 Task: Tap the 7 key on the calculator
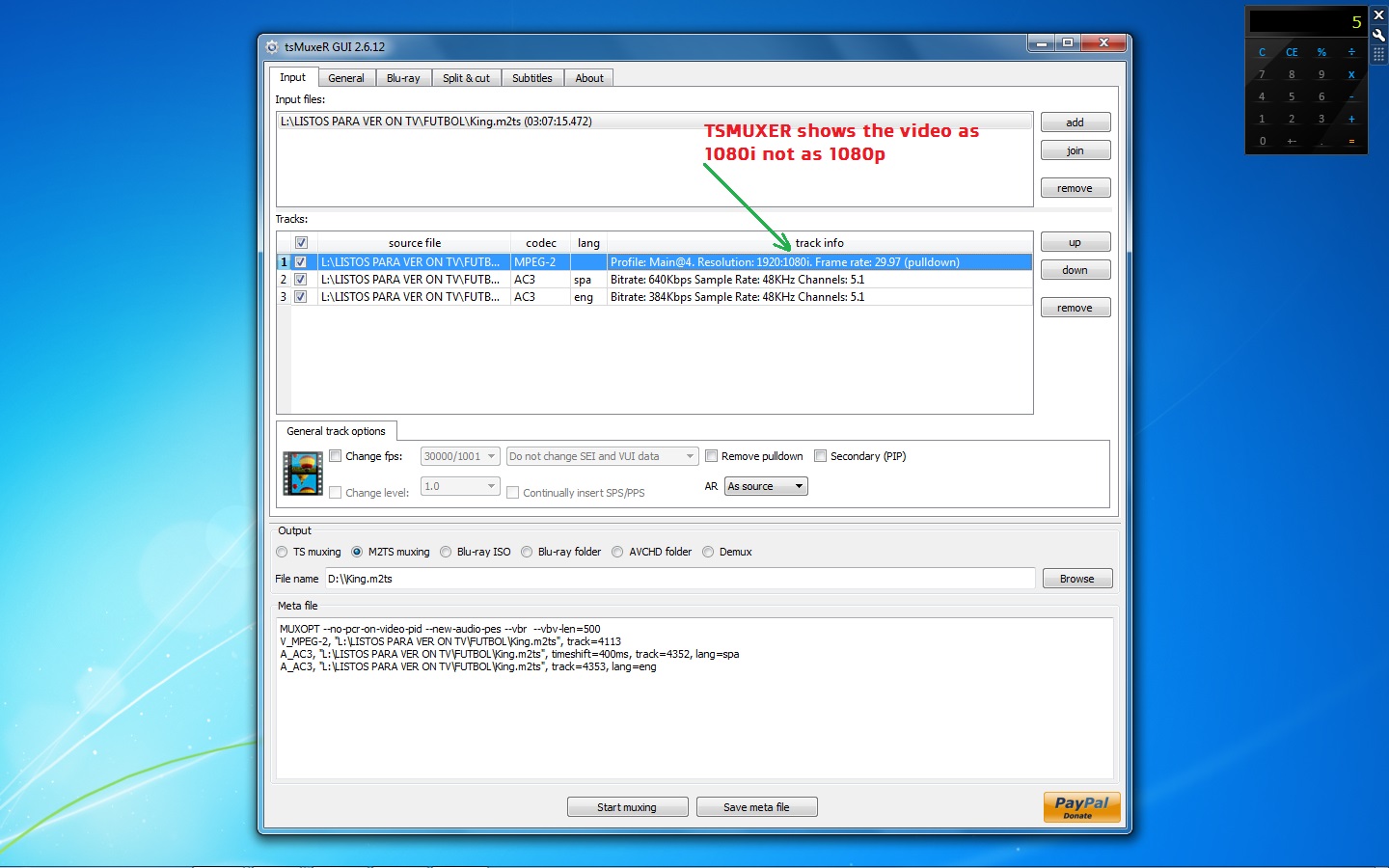click(1262, 74)
